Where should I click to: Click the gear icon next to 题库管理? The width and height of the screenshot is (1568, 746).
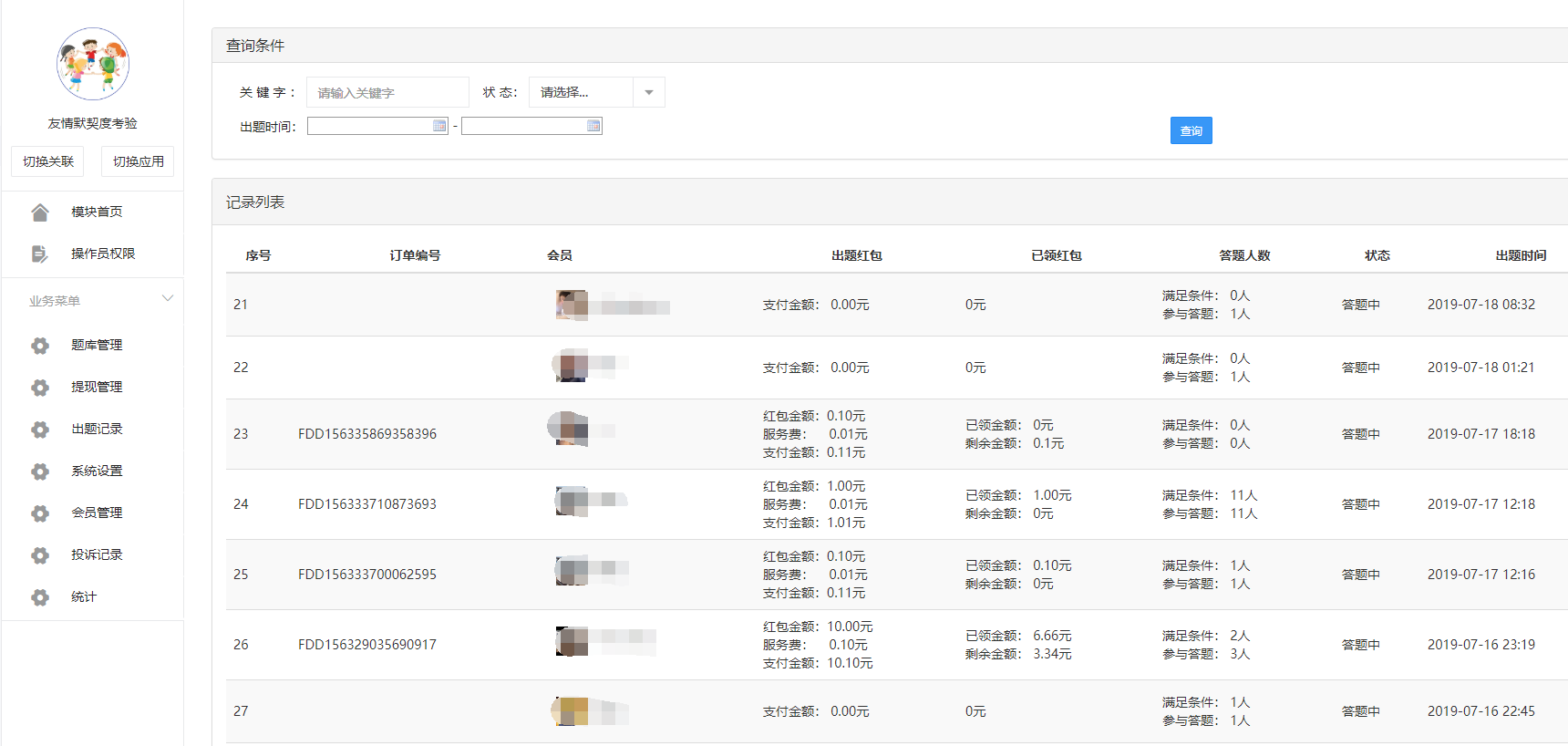point(40,346)
